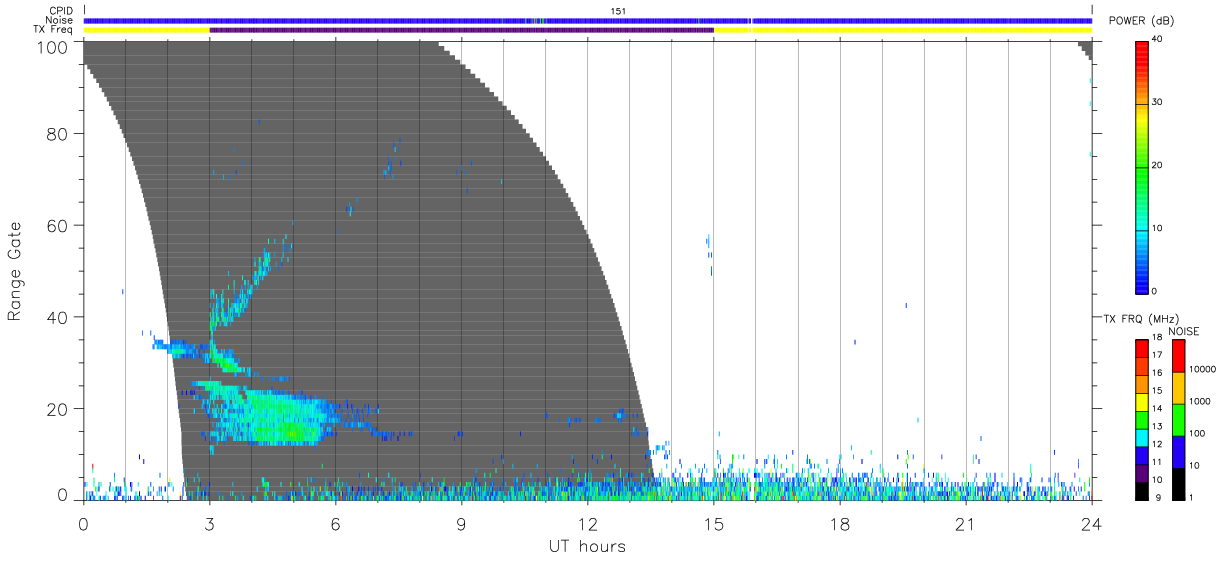Click the "40" tick on the Range Gate axis
Screen dimensions: 1228x567
(x=58, y=317)
